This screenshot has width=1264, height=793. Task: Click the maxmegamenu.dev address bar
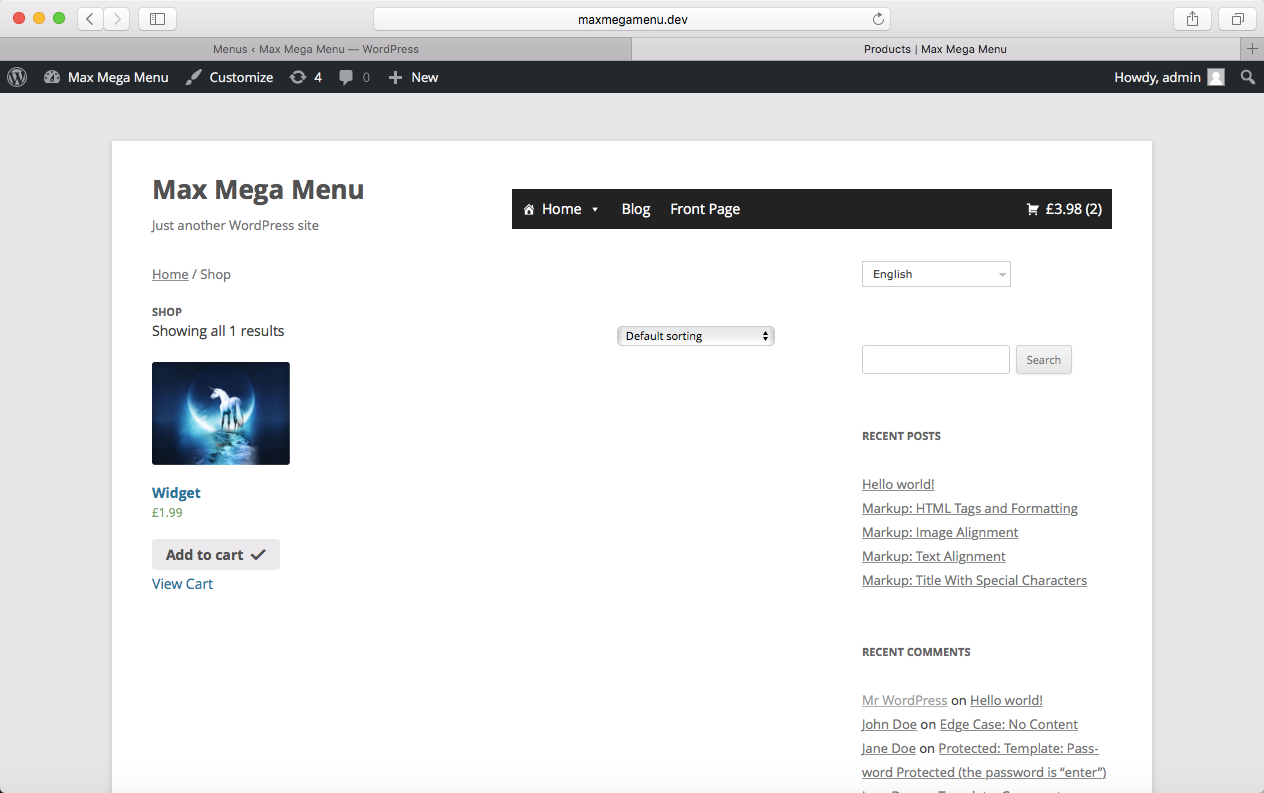(632, 19)
